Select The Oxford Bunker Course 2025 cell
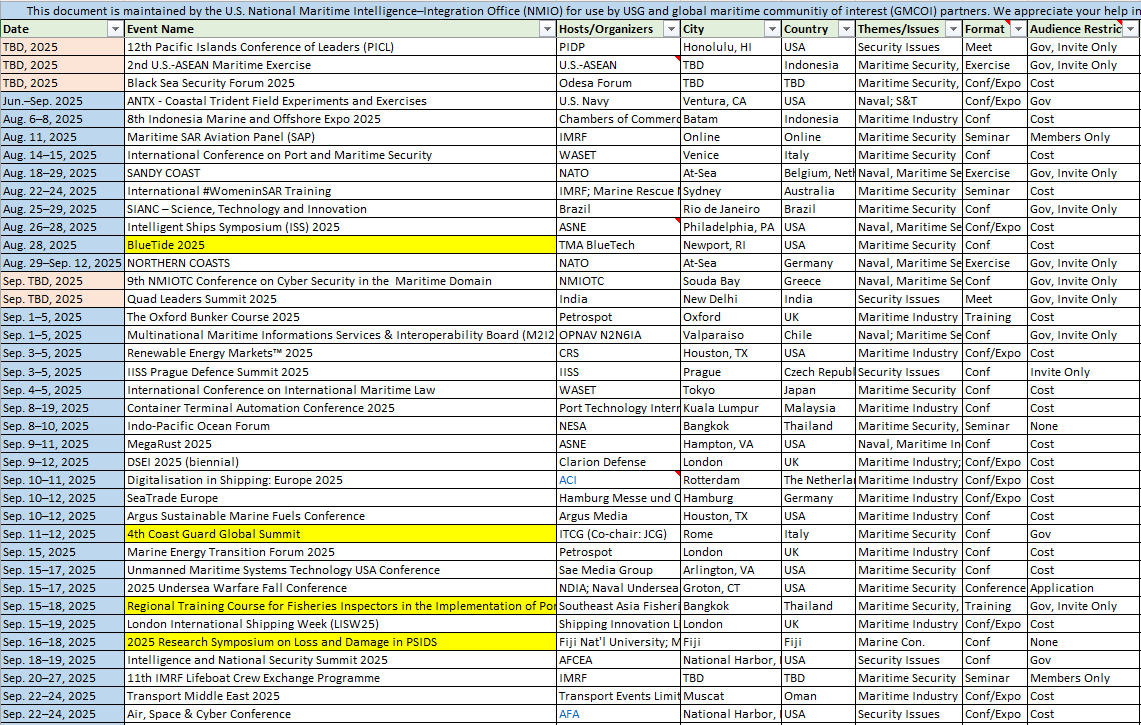Viewport: 1141px width, 725px height. [x=341, y=317]
